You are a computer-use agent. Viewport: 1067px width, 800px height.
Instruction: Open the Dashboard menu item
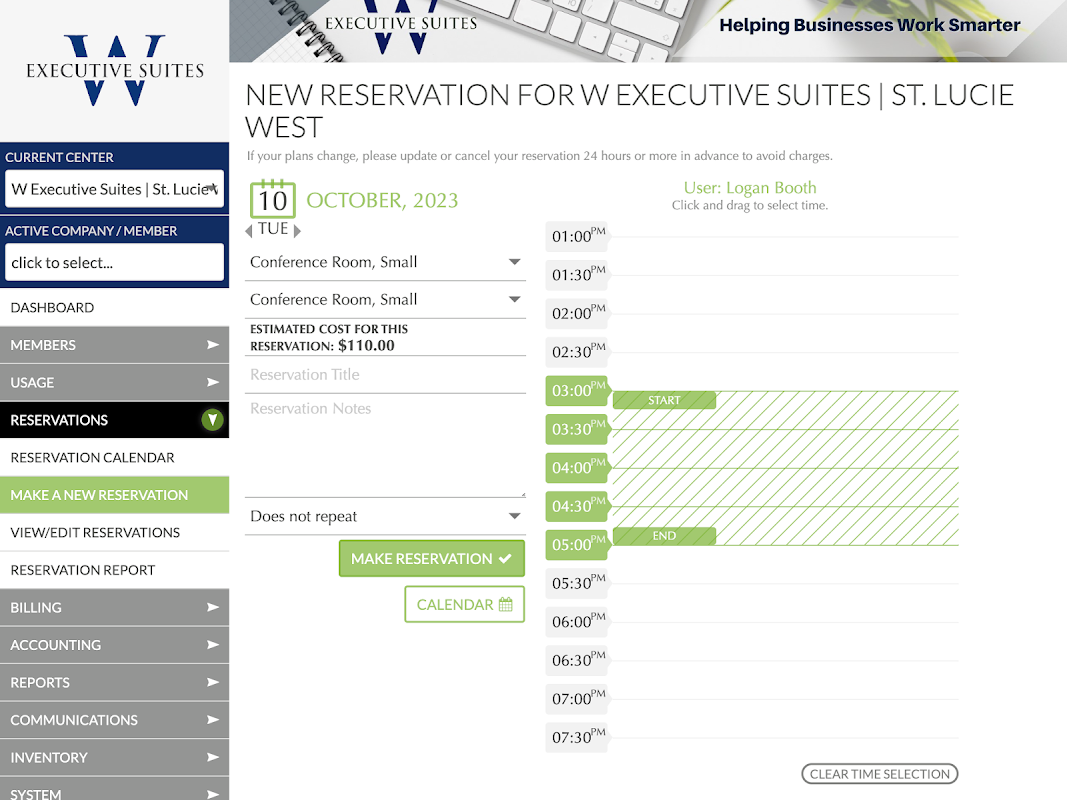[x=114, y=307]
